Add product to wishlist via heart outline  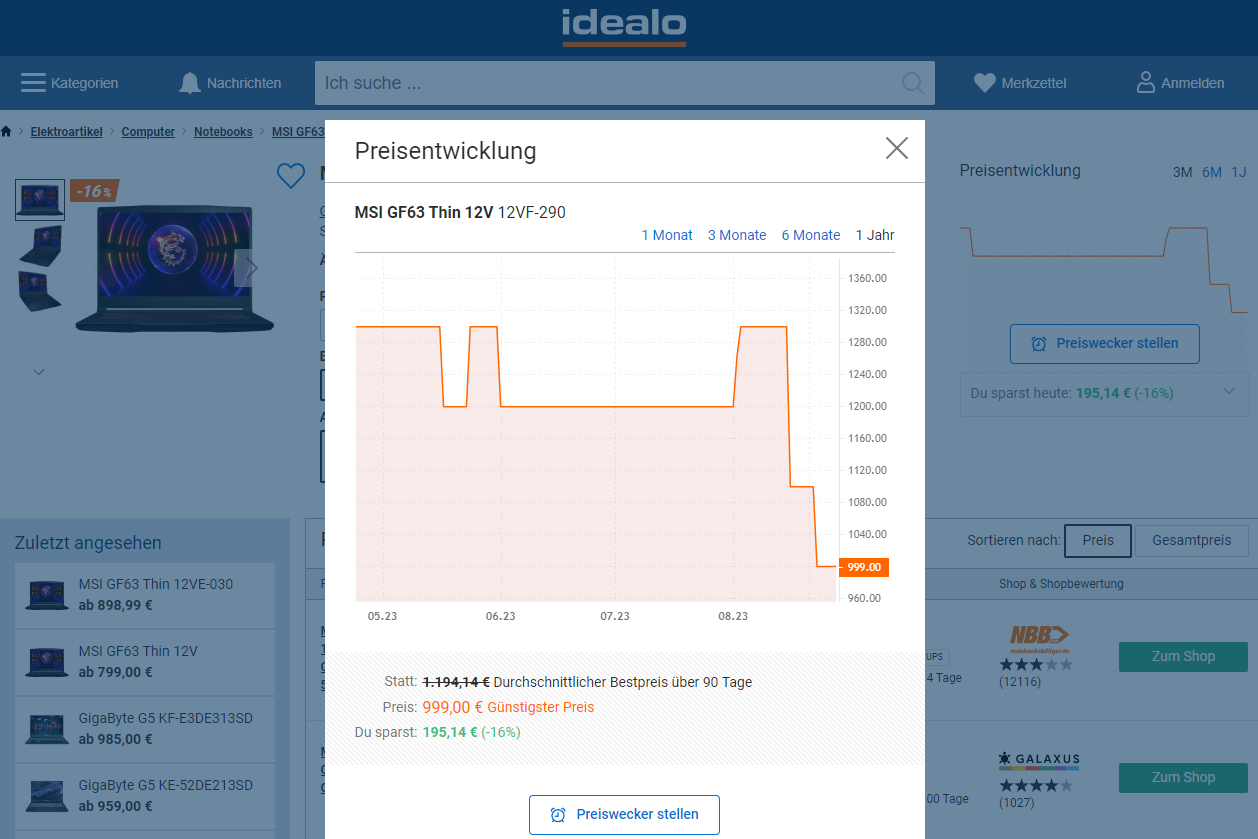pyautogui.click(x=290, y=176)
